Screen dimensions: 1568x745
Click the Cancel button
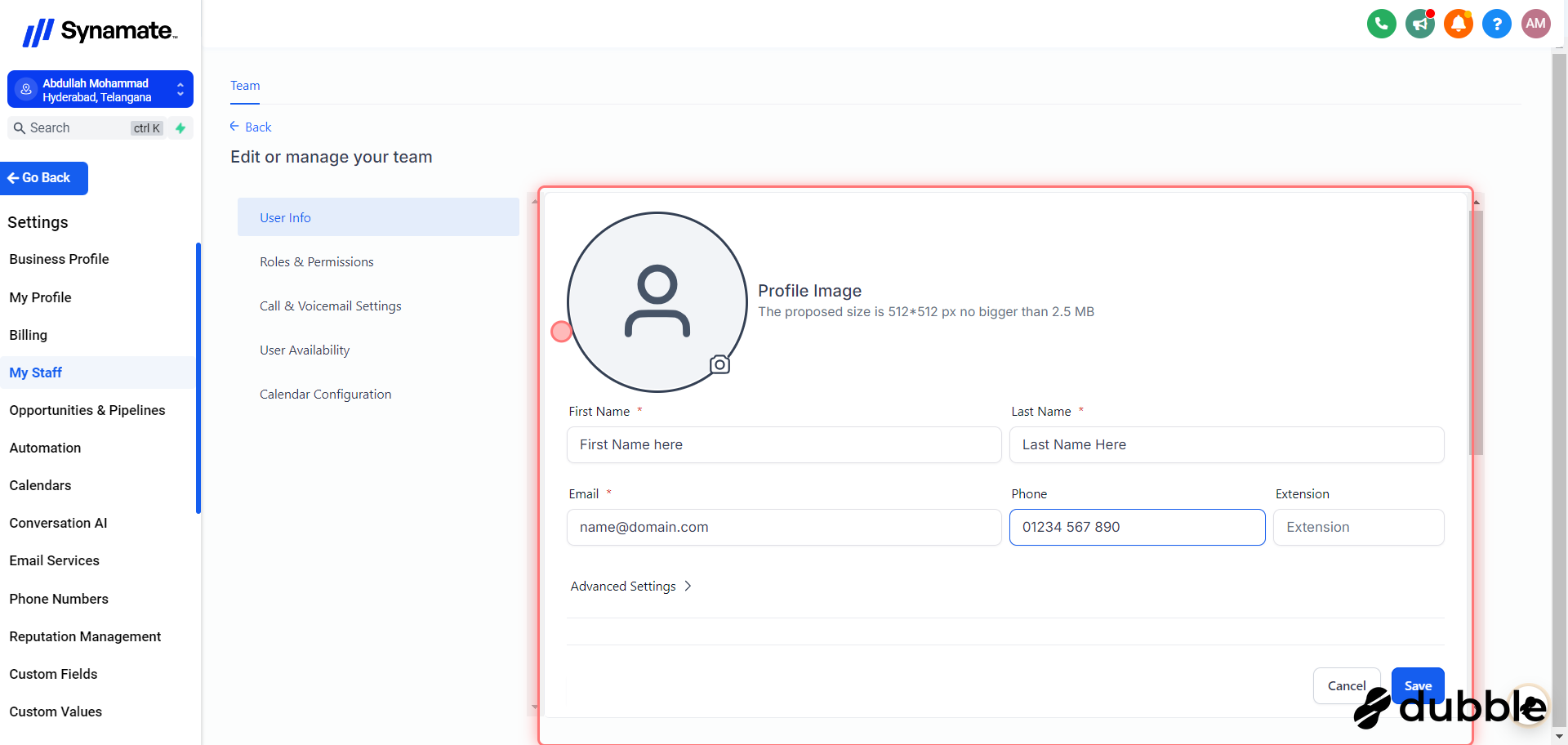click(x=1346, y=685)
